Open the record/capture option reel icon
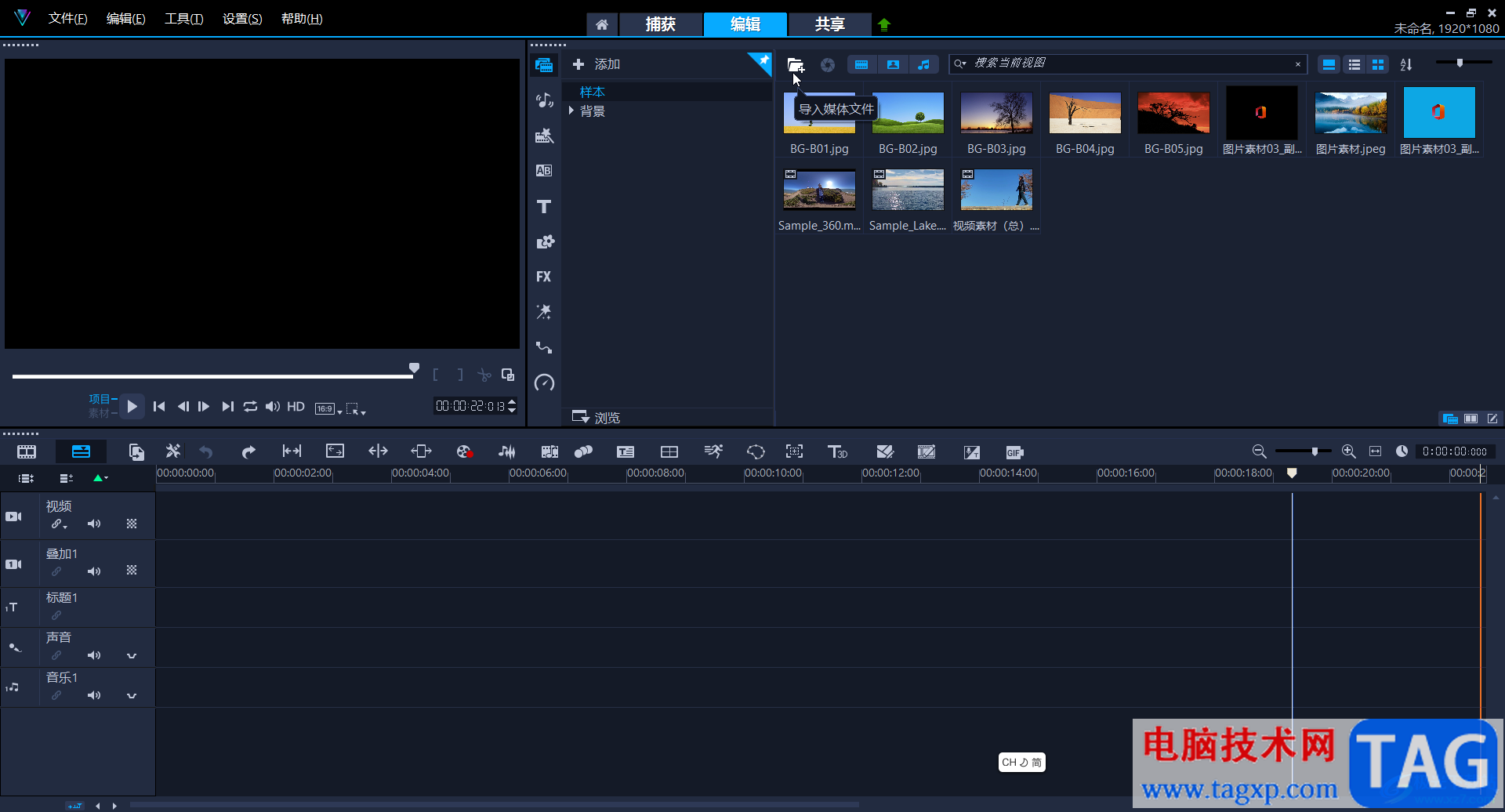 [x=464, y=451]
